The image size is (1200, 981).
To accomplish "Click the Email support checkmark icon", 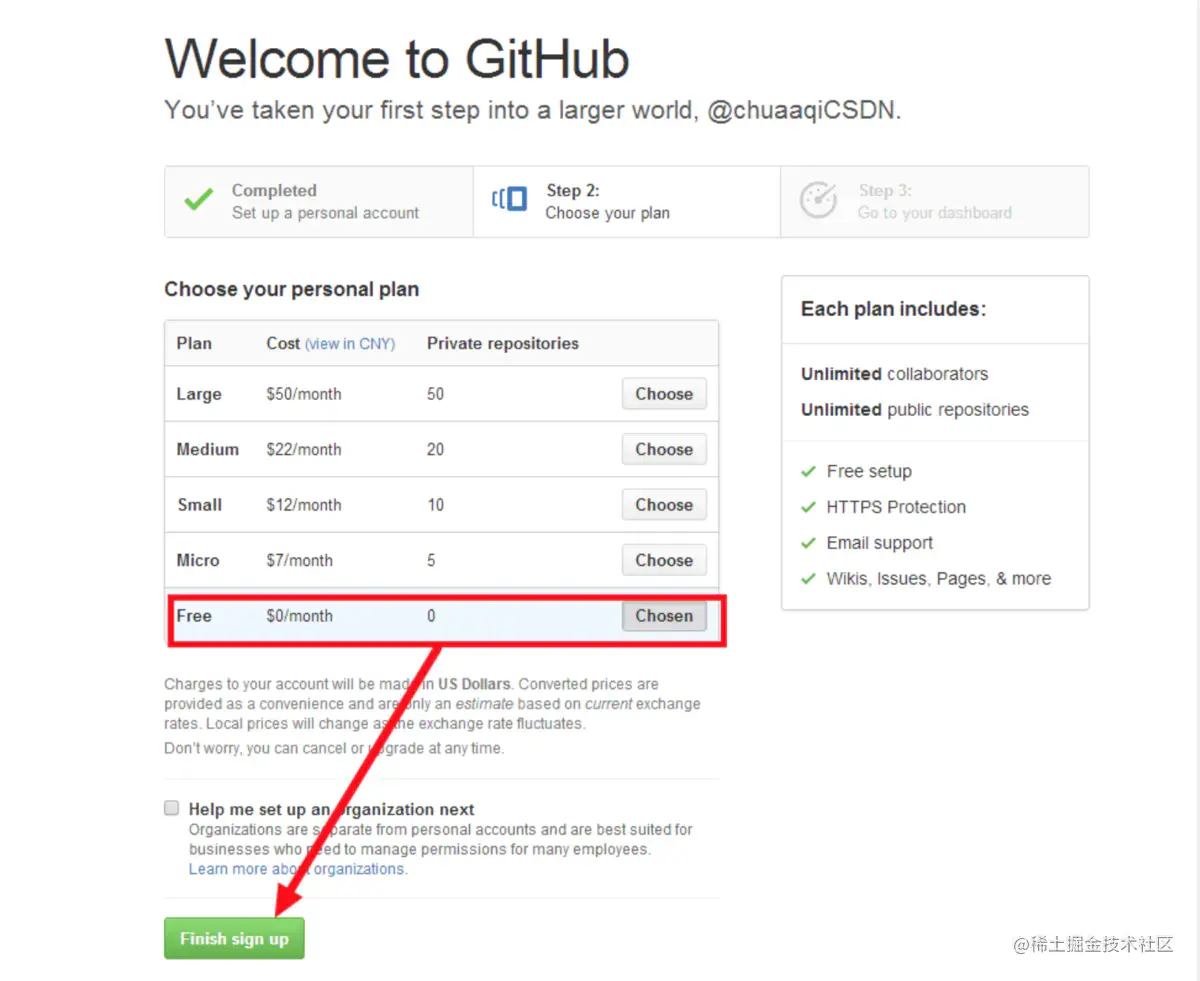I will coord(808,543).
